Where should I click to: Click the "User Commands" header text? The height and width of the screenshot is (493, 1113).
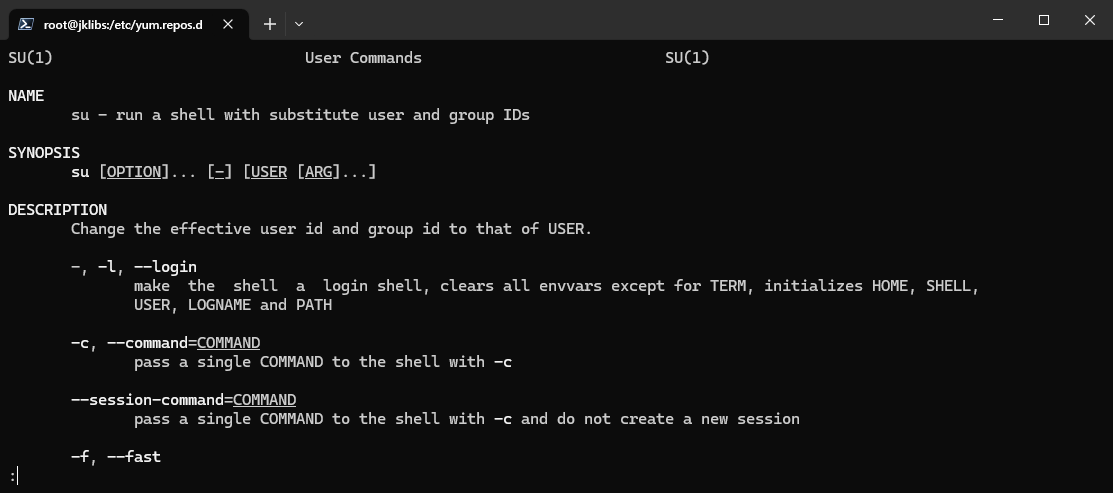click(363, 58)
